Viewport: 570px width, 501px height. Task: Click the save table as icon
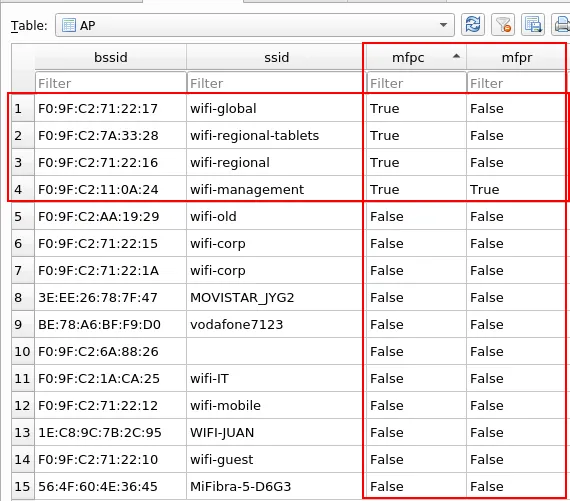(533, 25)
